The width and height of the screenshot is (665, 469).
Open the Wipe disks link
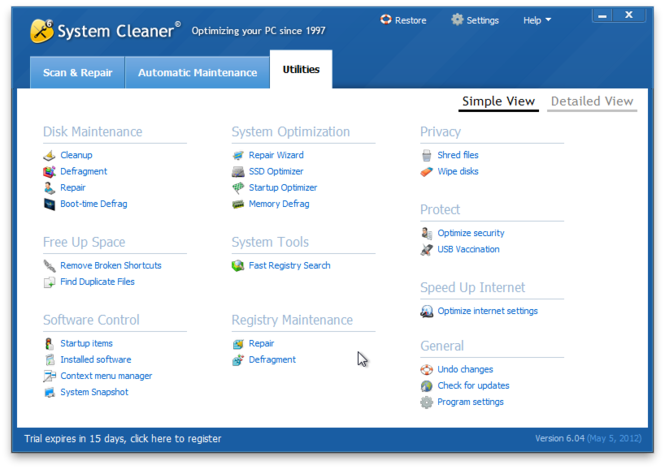click(x=458, y=171)
